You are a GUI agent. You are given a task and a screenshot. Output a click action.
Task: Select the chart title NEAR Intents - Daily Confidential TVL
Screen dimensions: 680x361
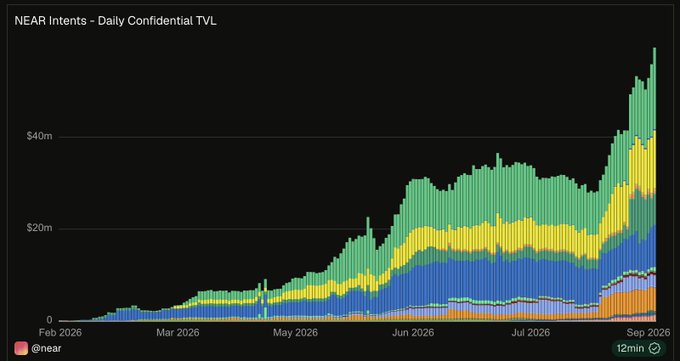115,21
